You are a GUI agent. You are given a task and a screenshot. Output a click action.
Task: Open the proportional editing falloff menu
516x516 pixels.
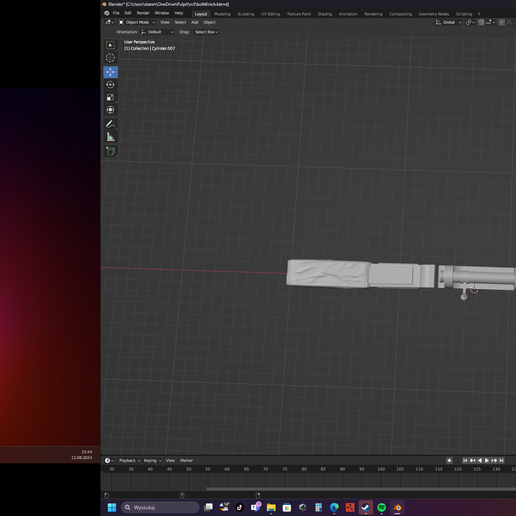[x=510, y=22]
